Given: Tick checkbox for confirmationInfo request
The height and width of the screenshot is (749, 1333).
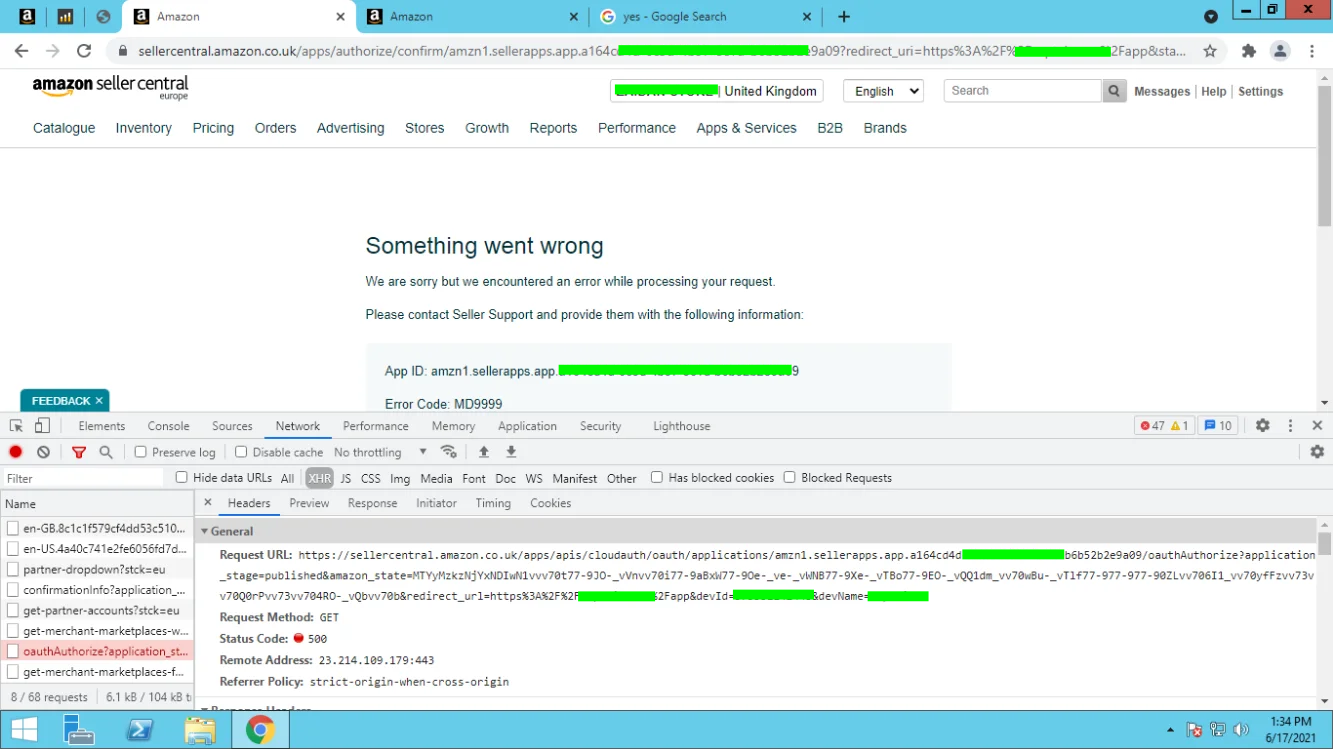Looking at the screenshot, I should [x=13, y=590].
